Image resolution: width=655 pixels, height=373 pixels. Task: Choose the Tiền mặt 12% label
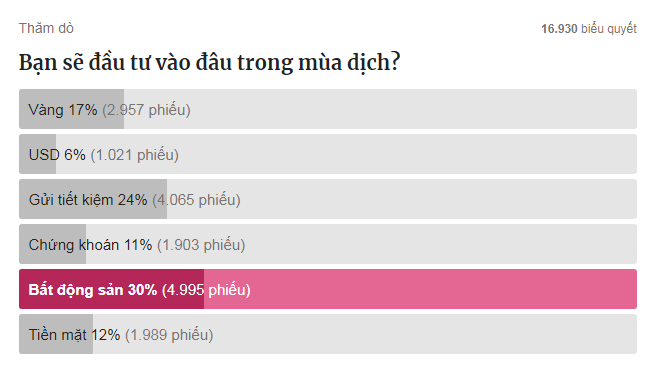[x=74, y=335]
